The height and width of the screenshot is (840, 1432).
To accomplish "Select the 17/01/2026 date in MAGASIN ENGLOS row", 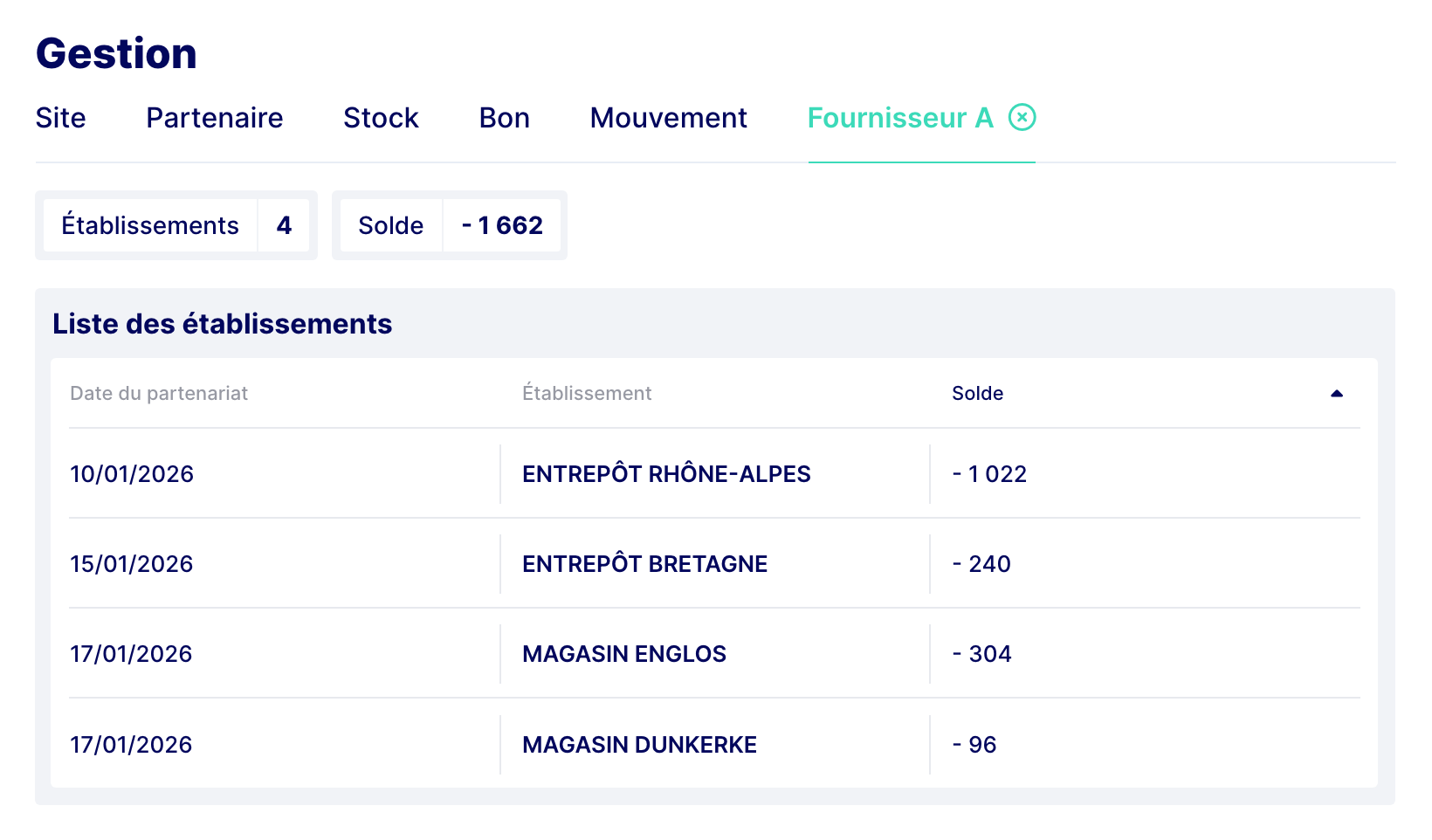I will click(131, 654).
